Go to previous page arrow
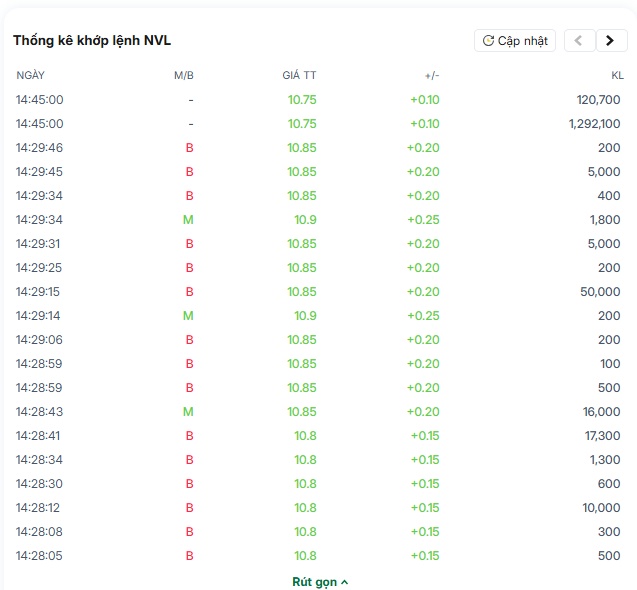Viewport: 637px width, 590px height. click(x=580, y=41)
